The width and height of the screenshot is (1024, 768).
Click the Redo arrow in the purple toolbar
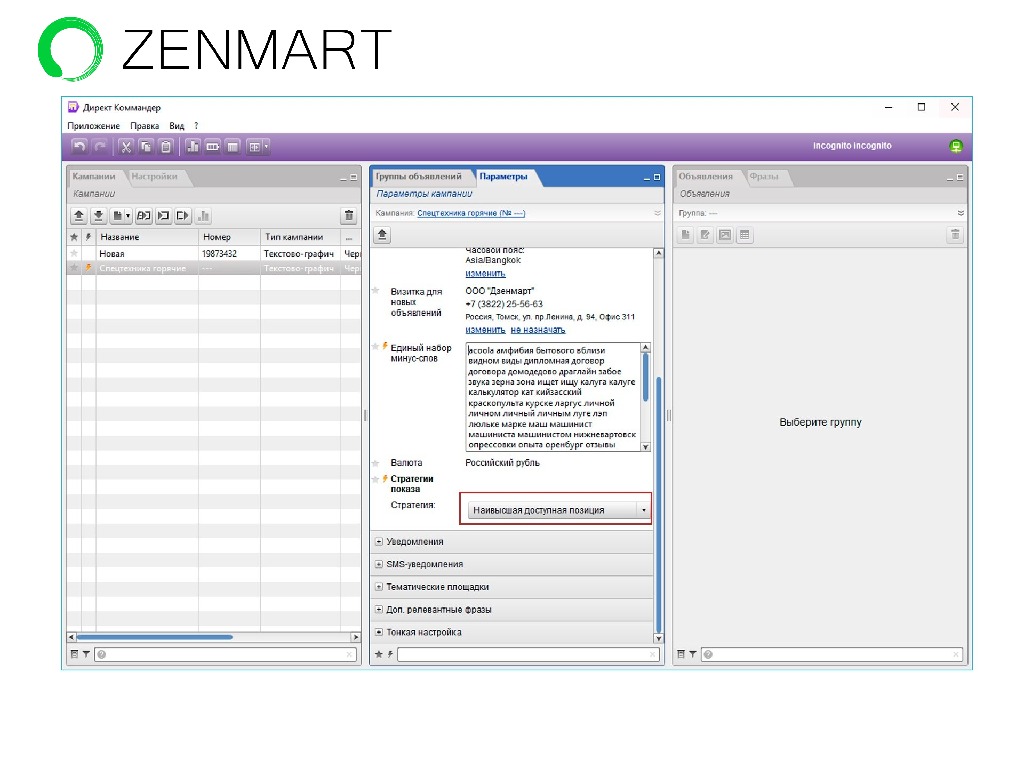100,146
